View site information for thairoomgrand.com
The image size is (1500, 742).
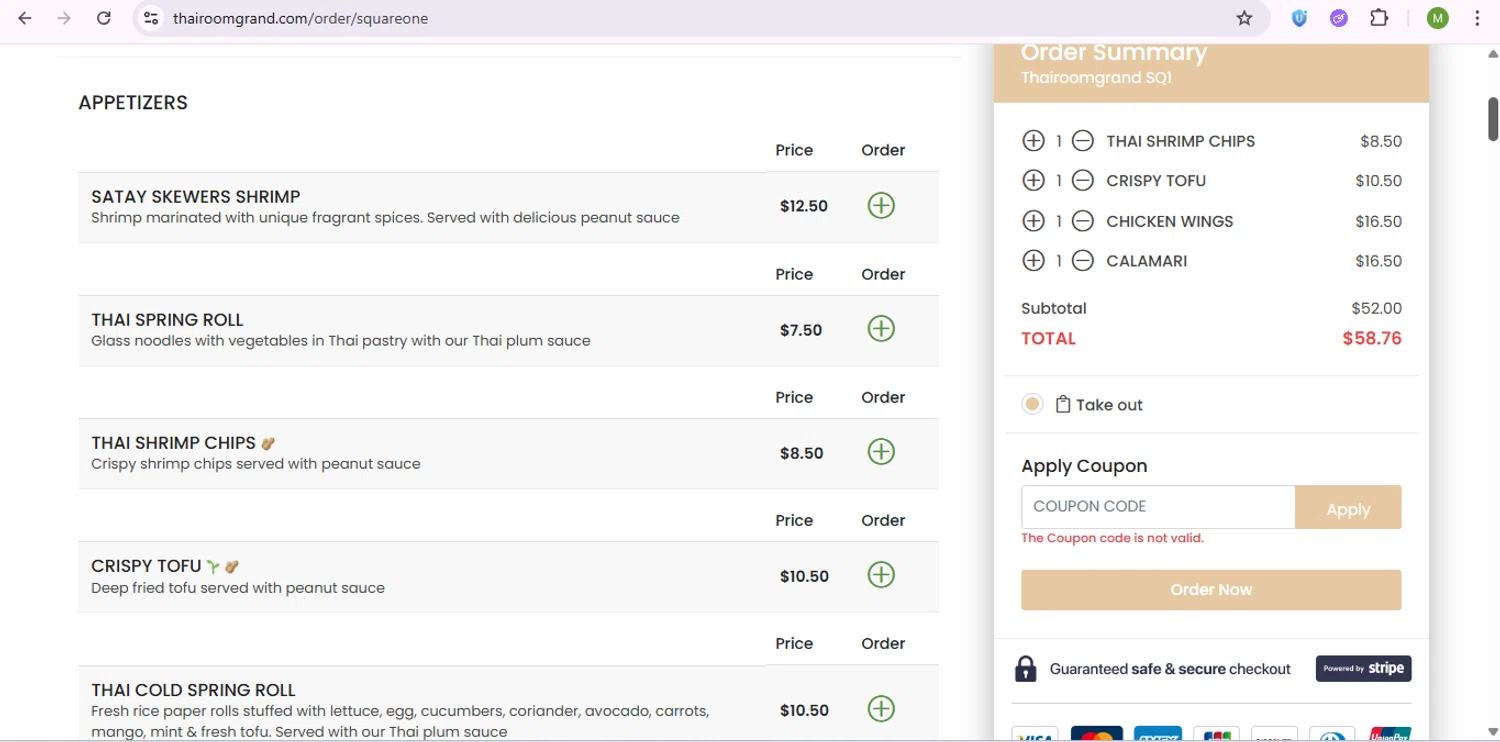(151, 18)
